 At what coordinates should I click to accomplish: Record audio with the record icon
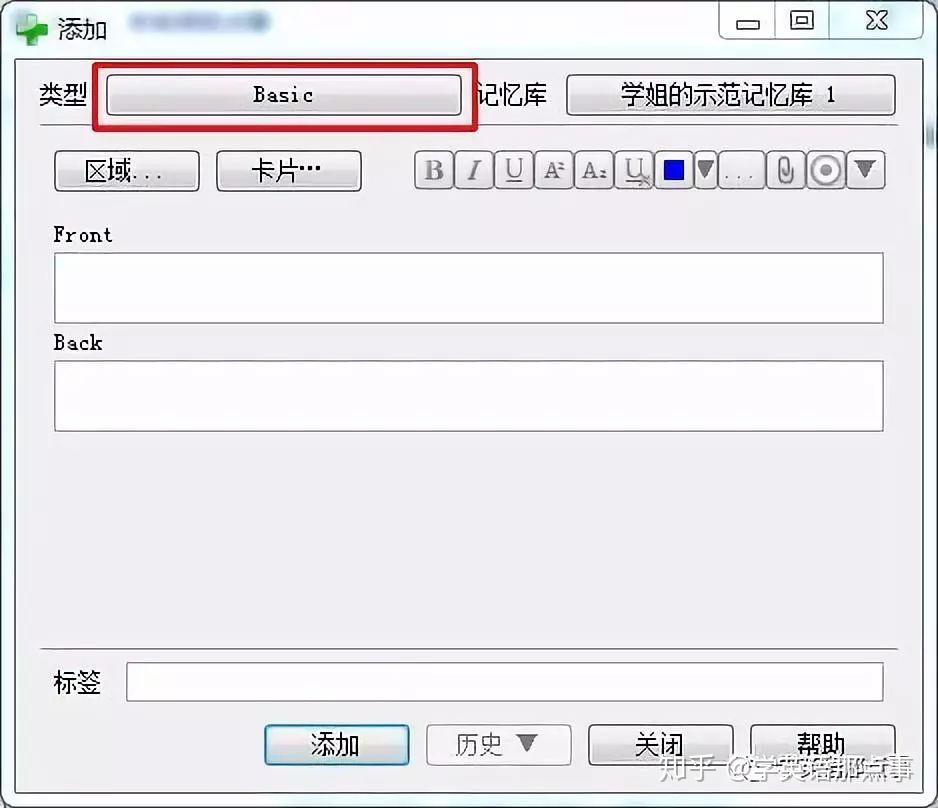point(826,170)
